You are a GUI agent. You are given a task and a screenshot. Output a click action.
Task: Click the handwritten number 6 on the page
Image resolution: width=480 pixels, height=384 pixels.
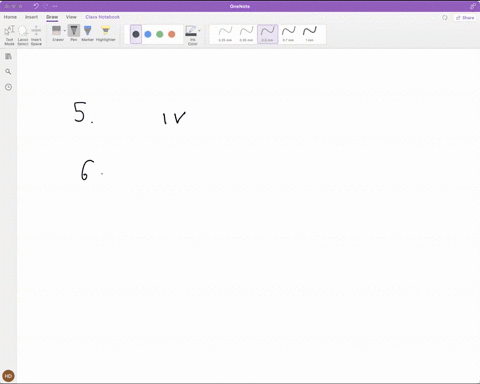[88, 170]
